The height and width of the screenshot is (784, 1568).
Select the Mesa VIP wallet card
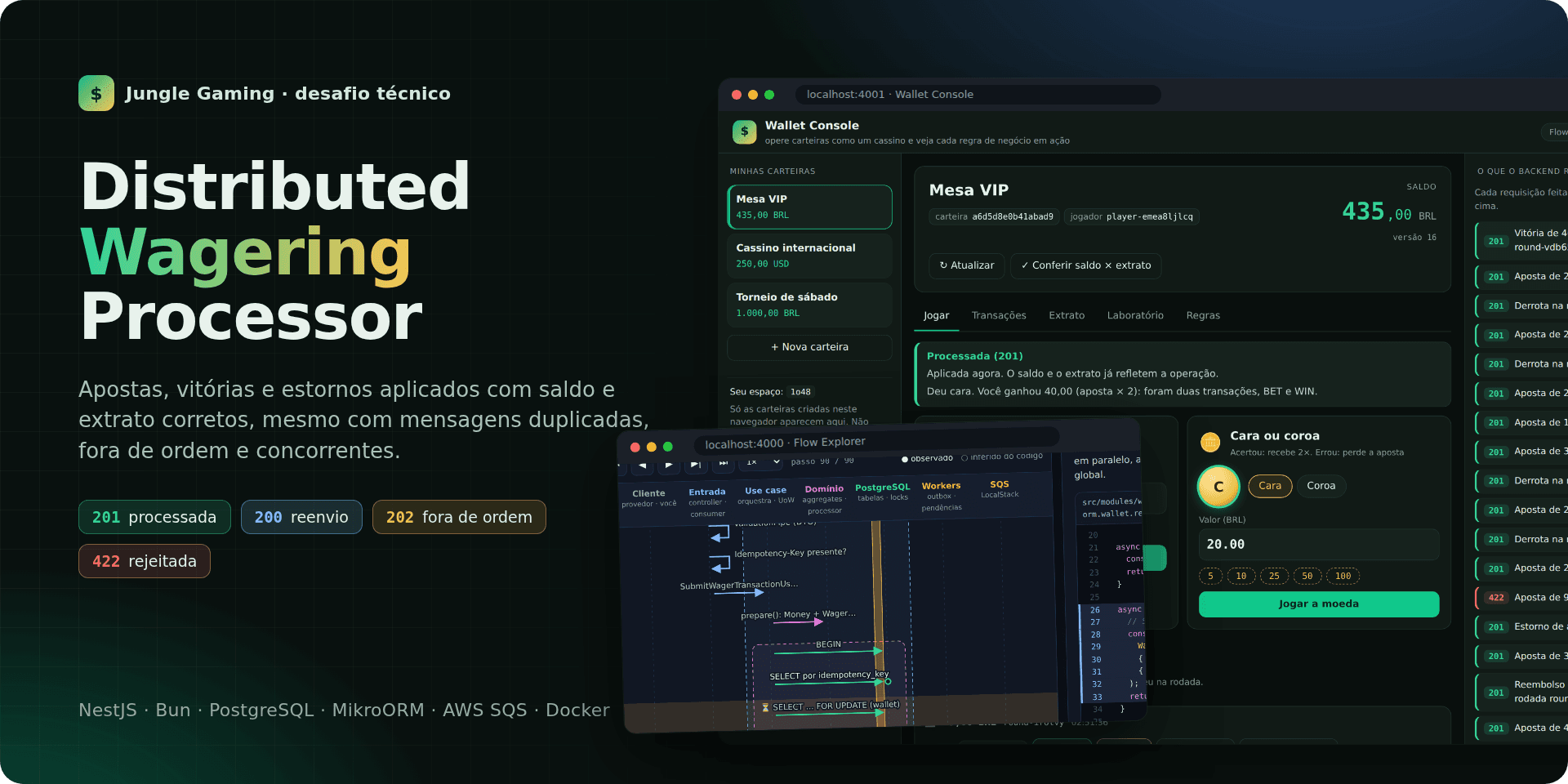tap(809, 207)
